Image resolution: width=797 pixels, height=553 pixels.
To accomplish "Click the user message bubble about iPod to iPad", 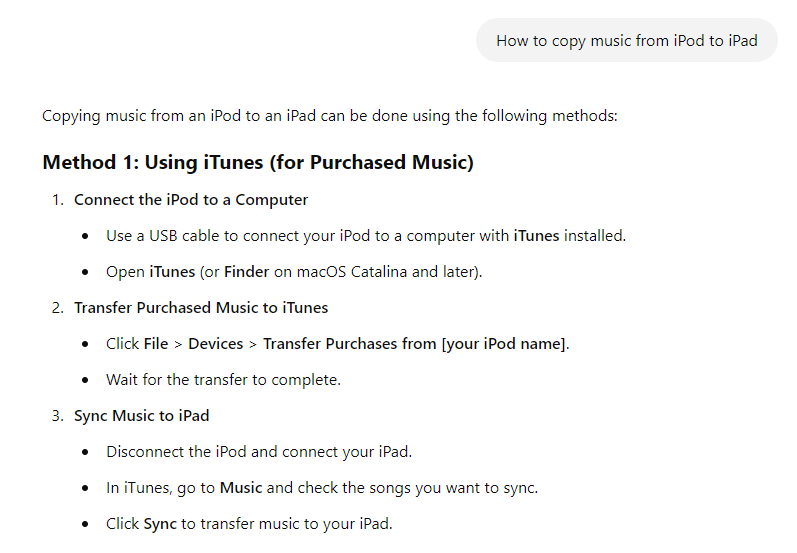I will [626, 41].
